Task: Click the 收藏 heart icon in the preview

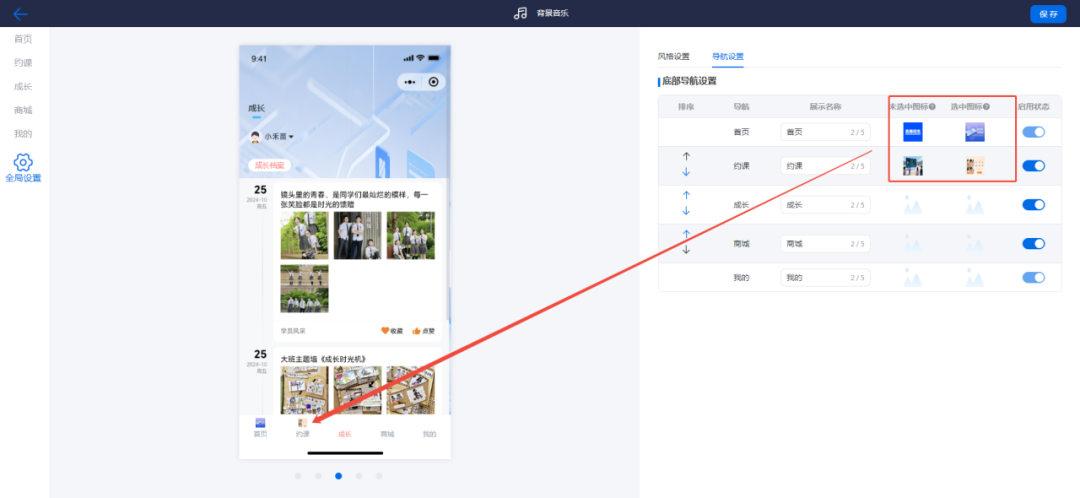Action: point(385,331)
